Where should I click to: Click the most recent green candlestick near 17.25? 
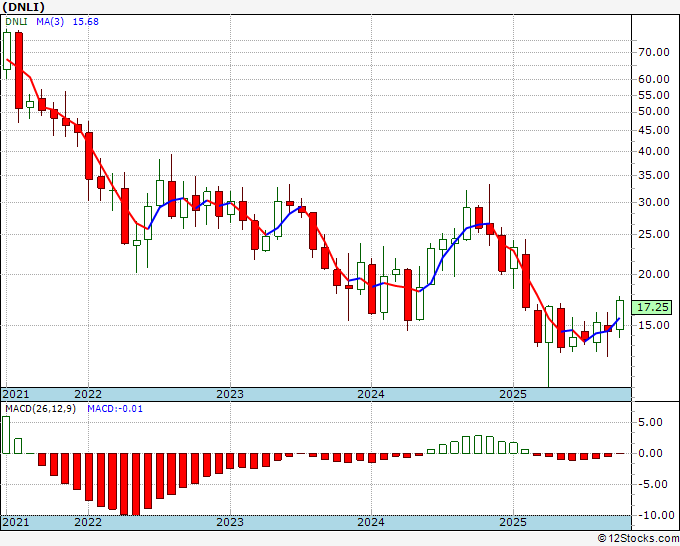(620, 315)
